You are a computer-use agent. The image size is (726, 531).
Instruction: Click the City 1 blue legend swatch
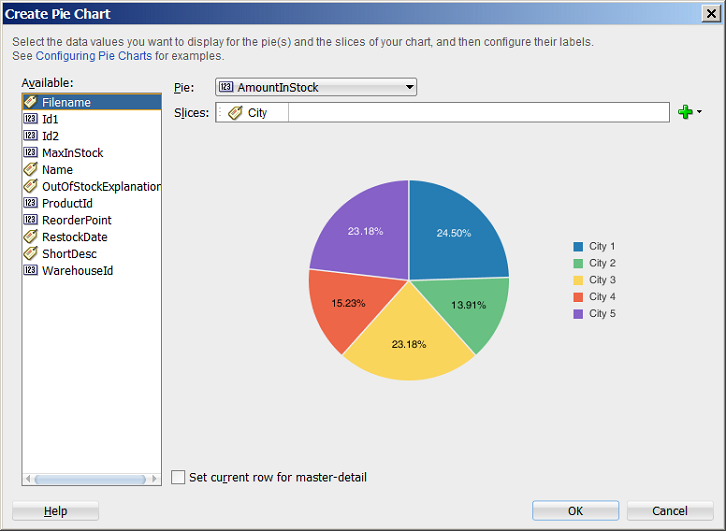point(578,246)
